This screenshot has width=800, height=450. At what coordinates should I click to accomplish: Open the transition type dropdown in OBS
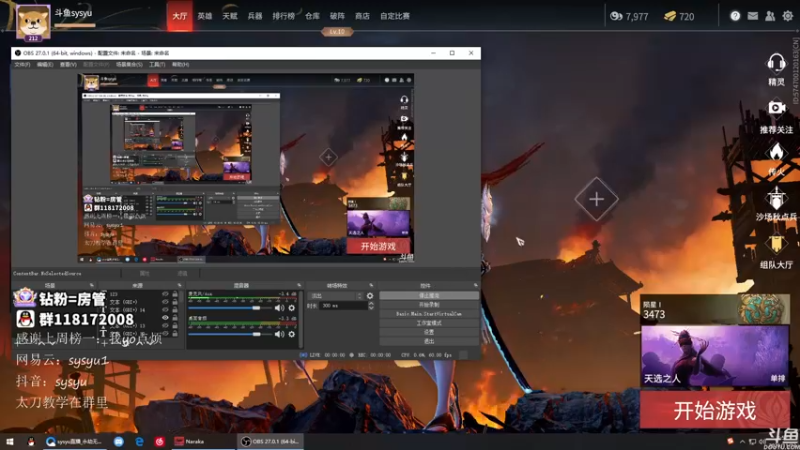[x=336, y=295]
